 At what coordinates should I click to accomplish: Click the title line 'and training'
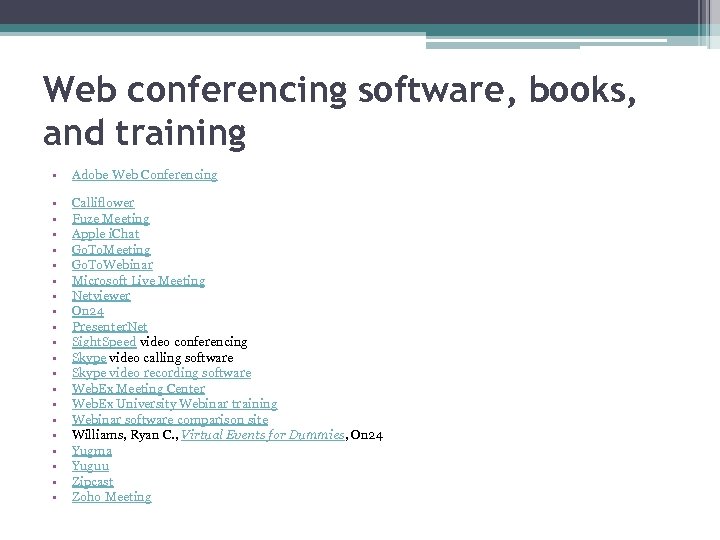144,133
